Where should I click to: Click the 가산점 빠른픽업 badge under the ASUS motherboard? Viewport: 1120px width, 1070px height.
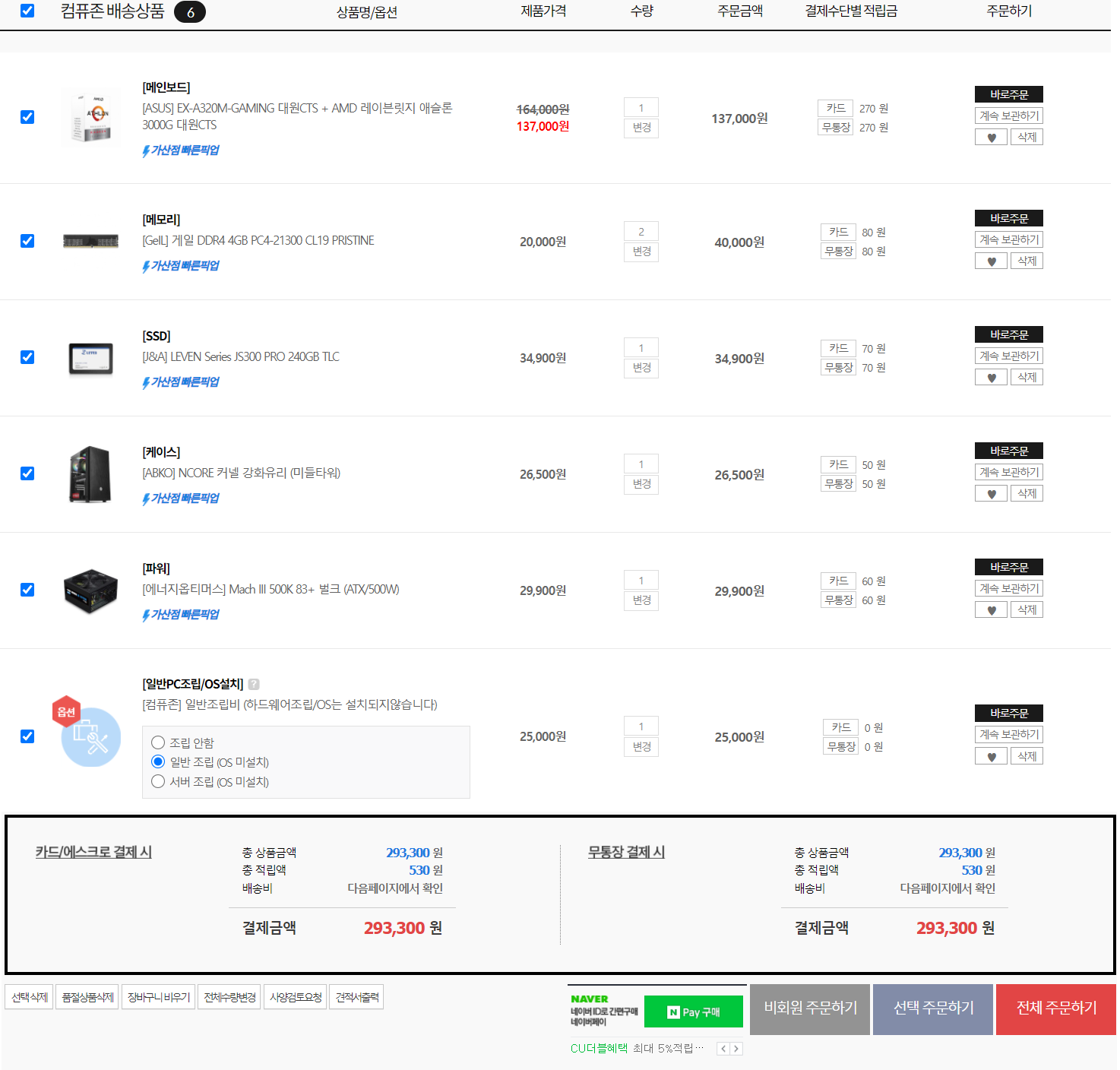(181, 150)
